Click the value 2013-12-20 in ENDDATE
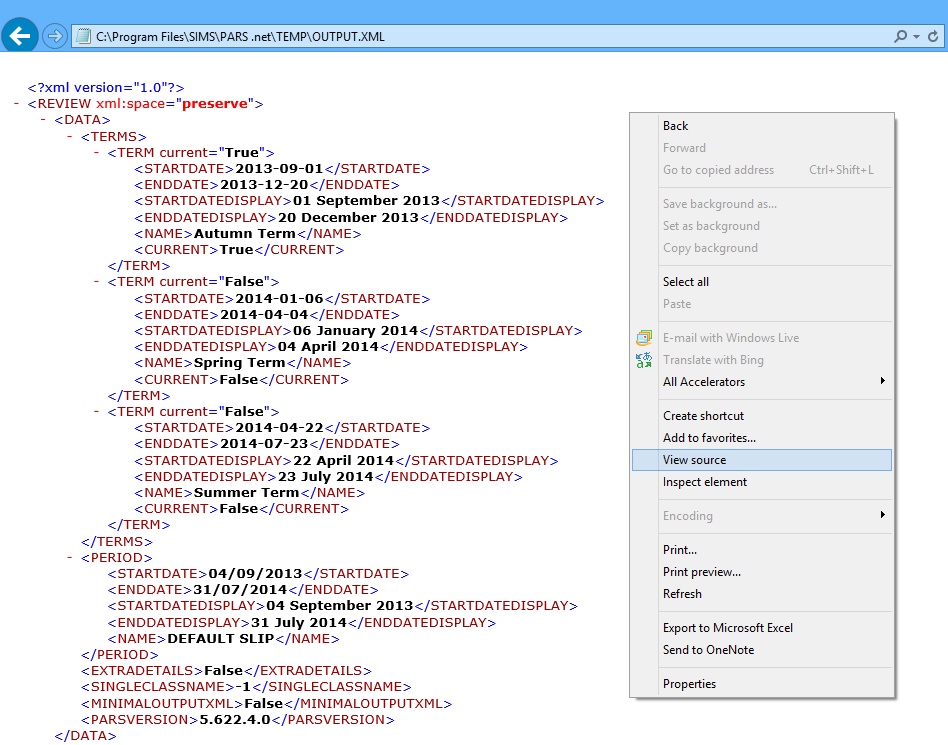This screenshot has height=745, width=948. [x=264, y=184]
